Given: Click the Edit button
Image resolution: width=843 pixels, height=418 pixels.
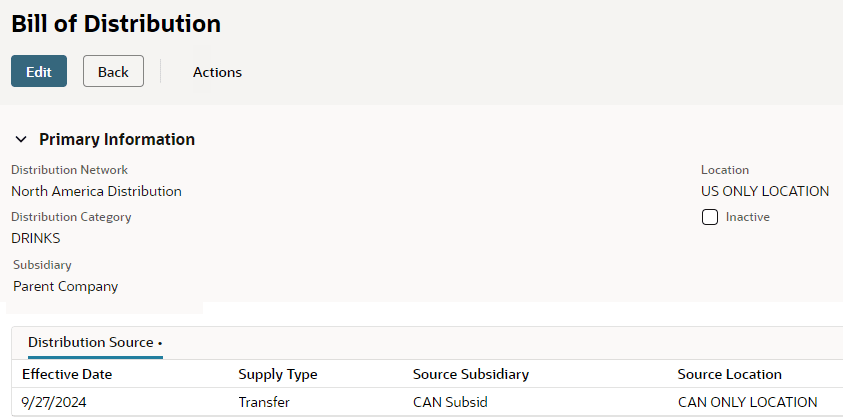Looking at the screenshot, I should (39, 71).
